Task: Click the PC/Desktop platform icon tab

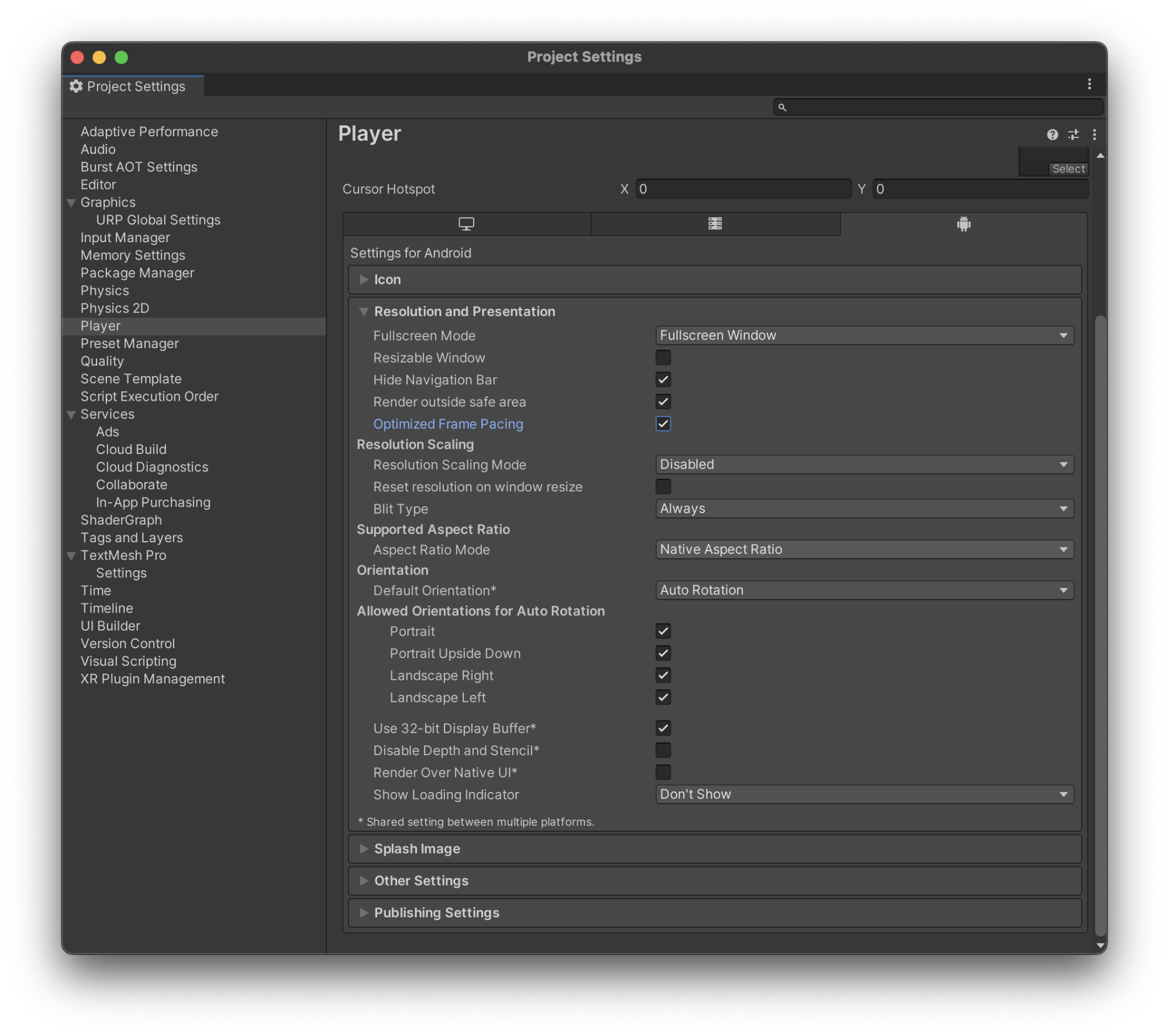Action: click(x=465, y=223)
